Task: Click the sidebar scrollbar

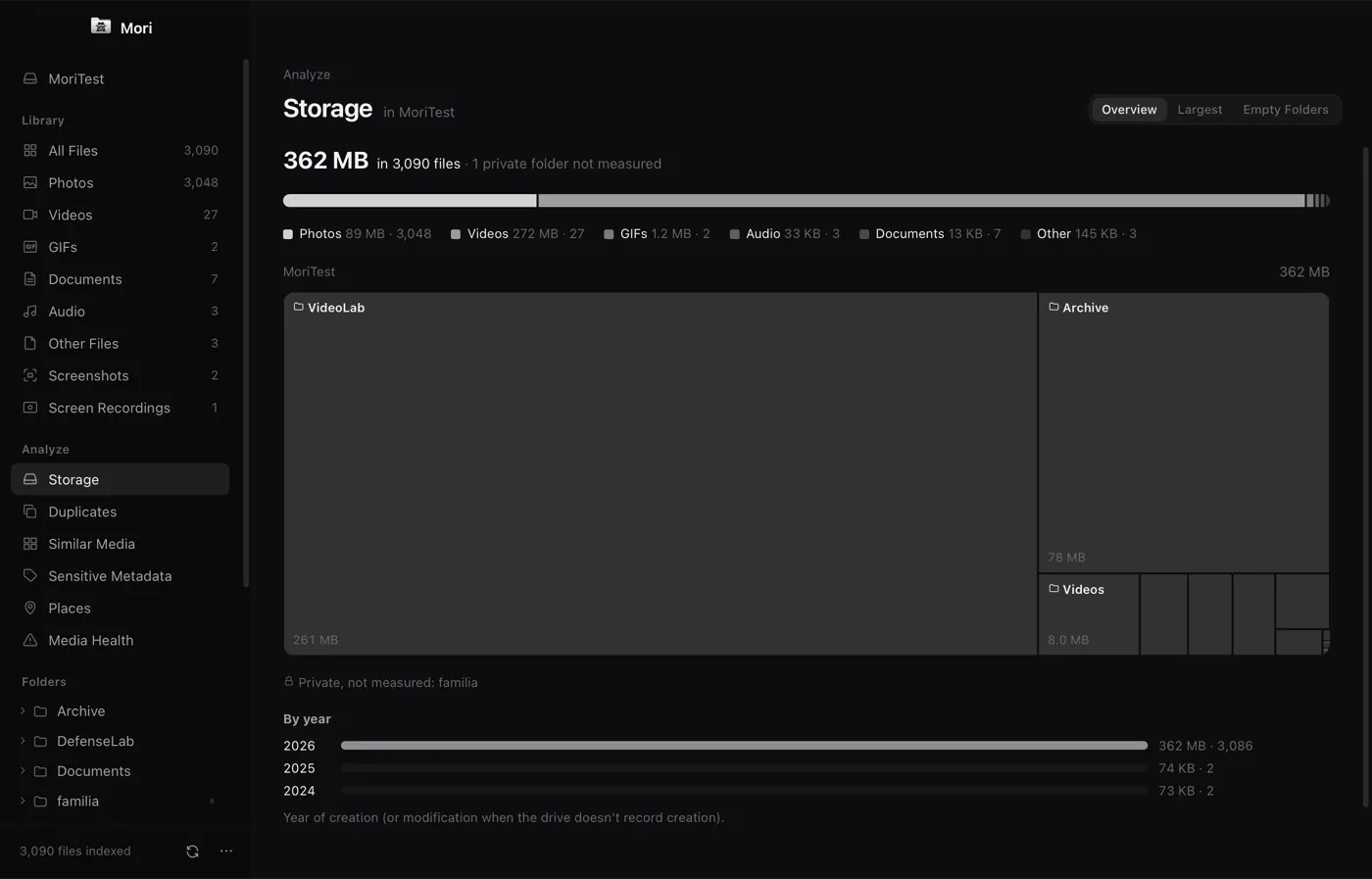Action: tap(246, 323)
